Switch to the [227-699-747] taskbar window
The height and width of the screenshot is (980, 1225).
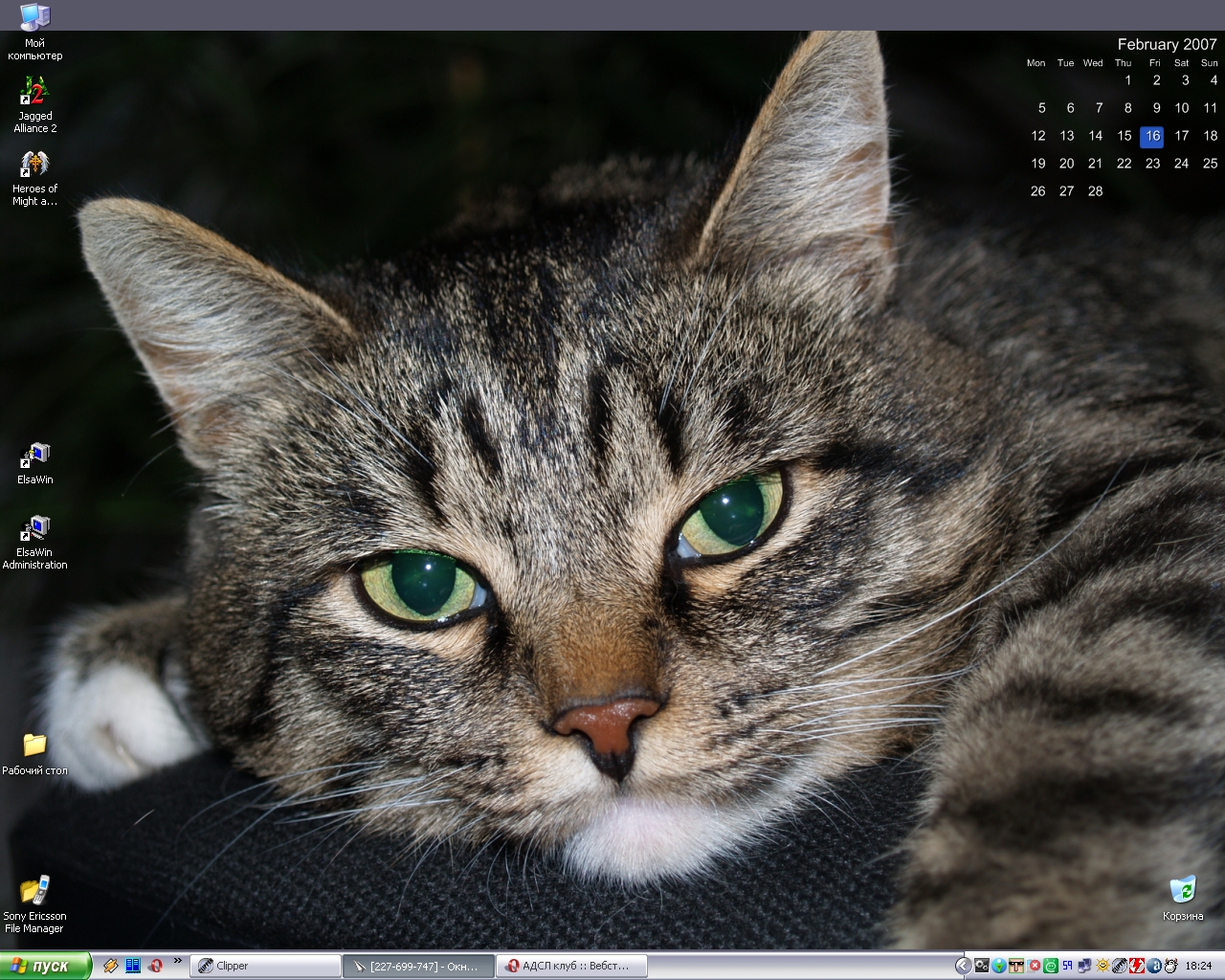click(418, 966)
